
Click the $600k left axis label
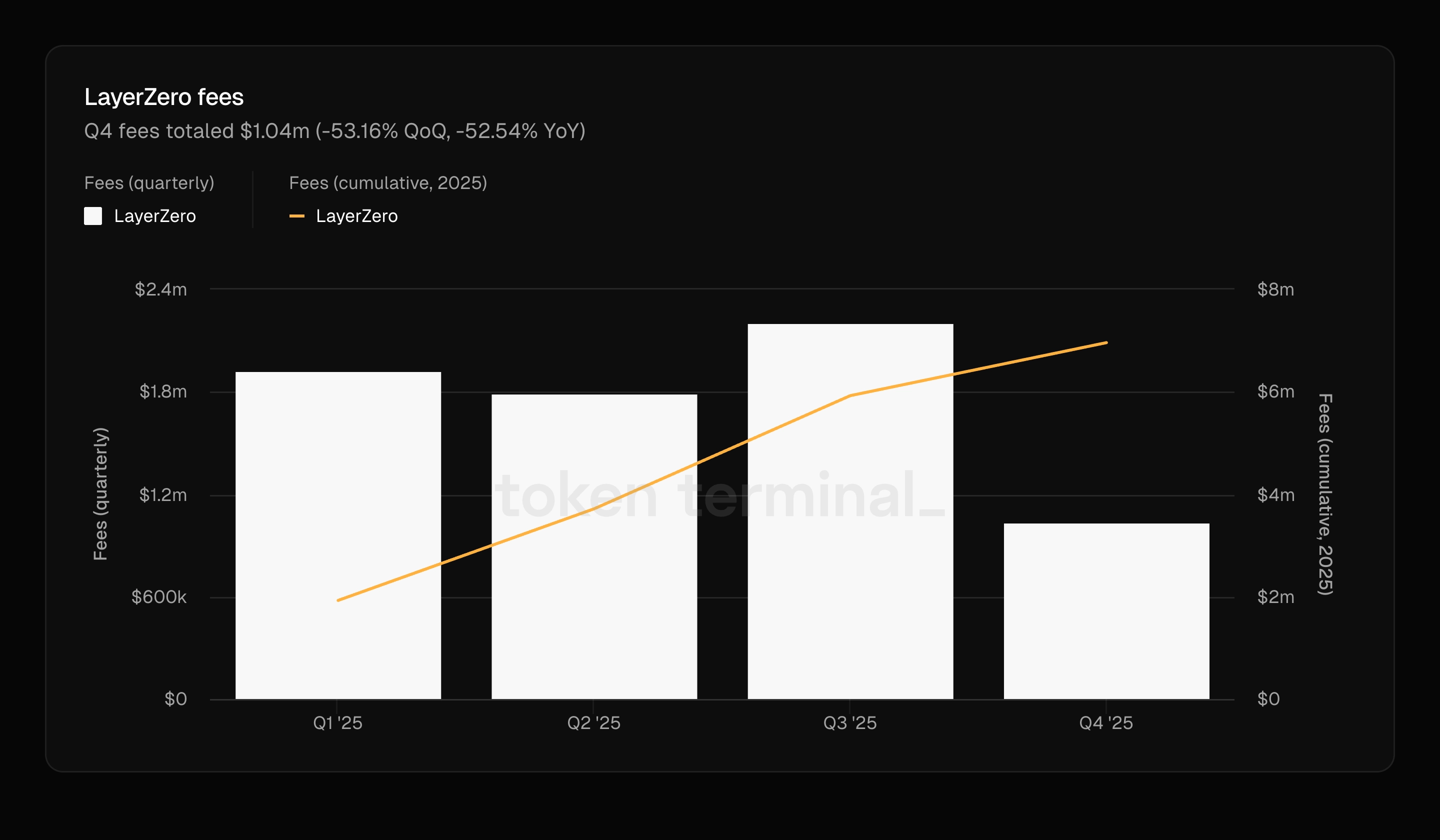(159, 597)
